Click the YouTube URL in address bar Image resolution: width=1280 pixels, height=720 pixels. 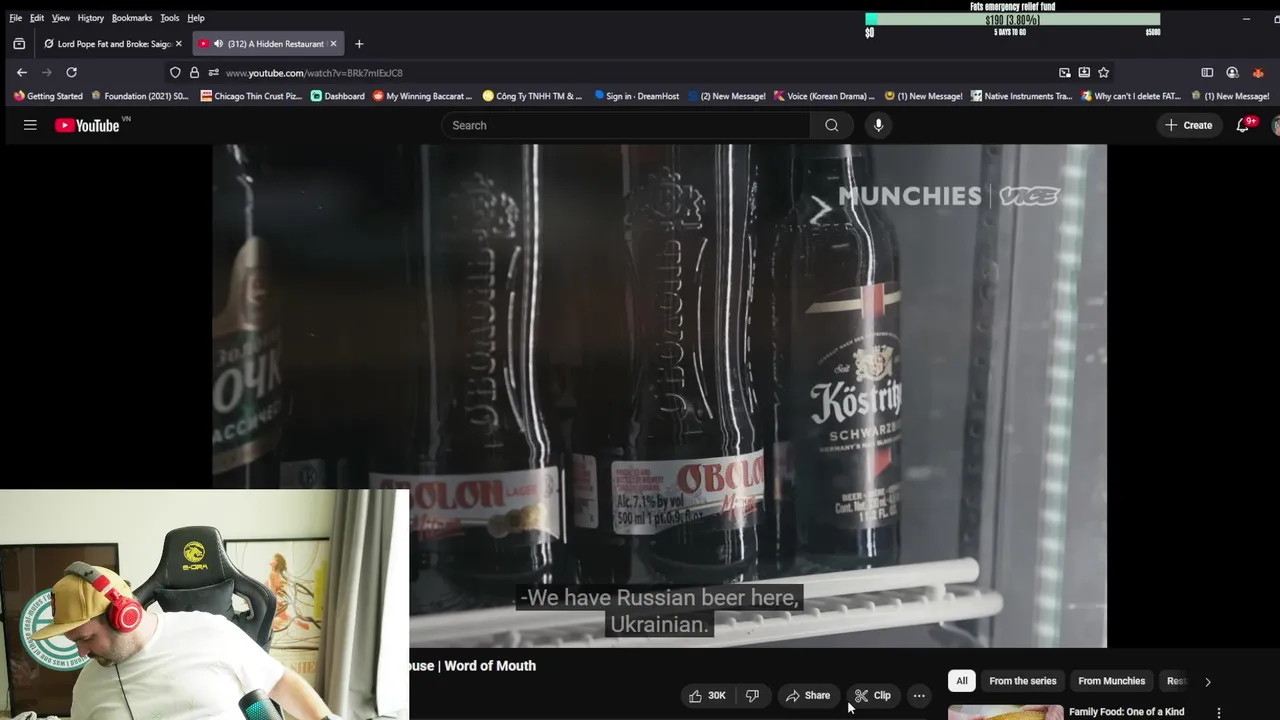coord(314,73)
